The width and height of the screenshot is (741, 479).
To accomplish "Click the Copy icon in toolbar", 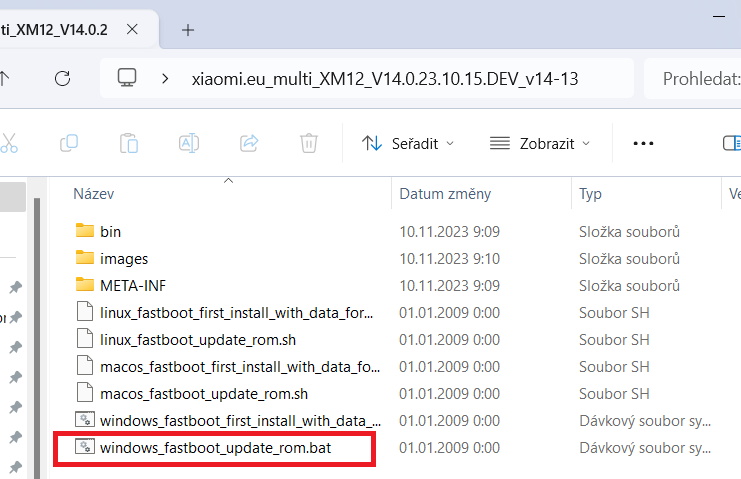I will pyautogui.click(x=69, y=143).
